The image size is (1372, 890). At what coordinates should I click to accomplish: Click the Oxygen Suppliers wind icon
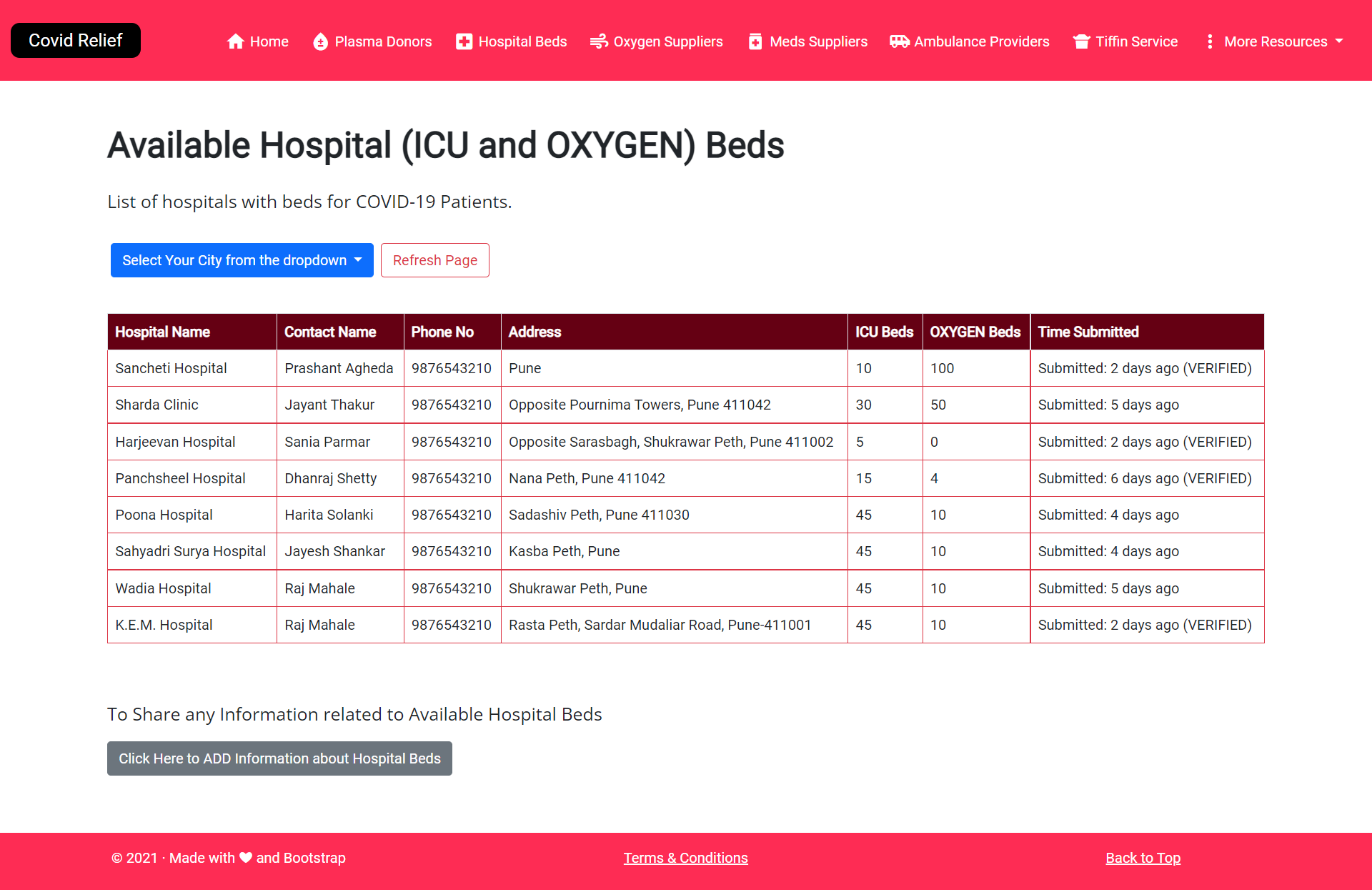[x=599, y=41]
